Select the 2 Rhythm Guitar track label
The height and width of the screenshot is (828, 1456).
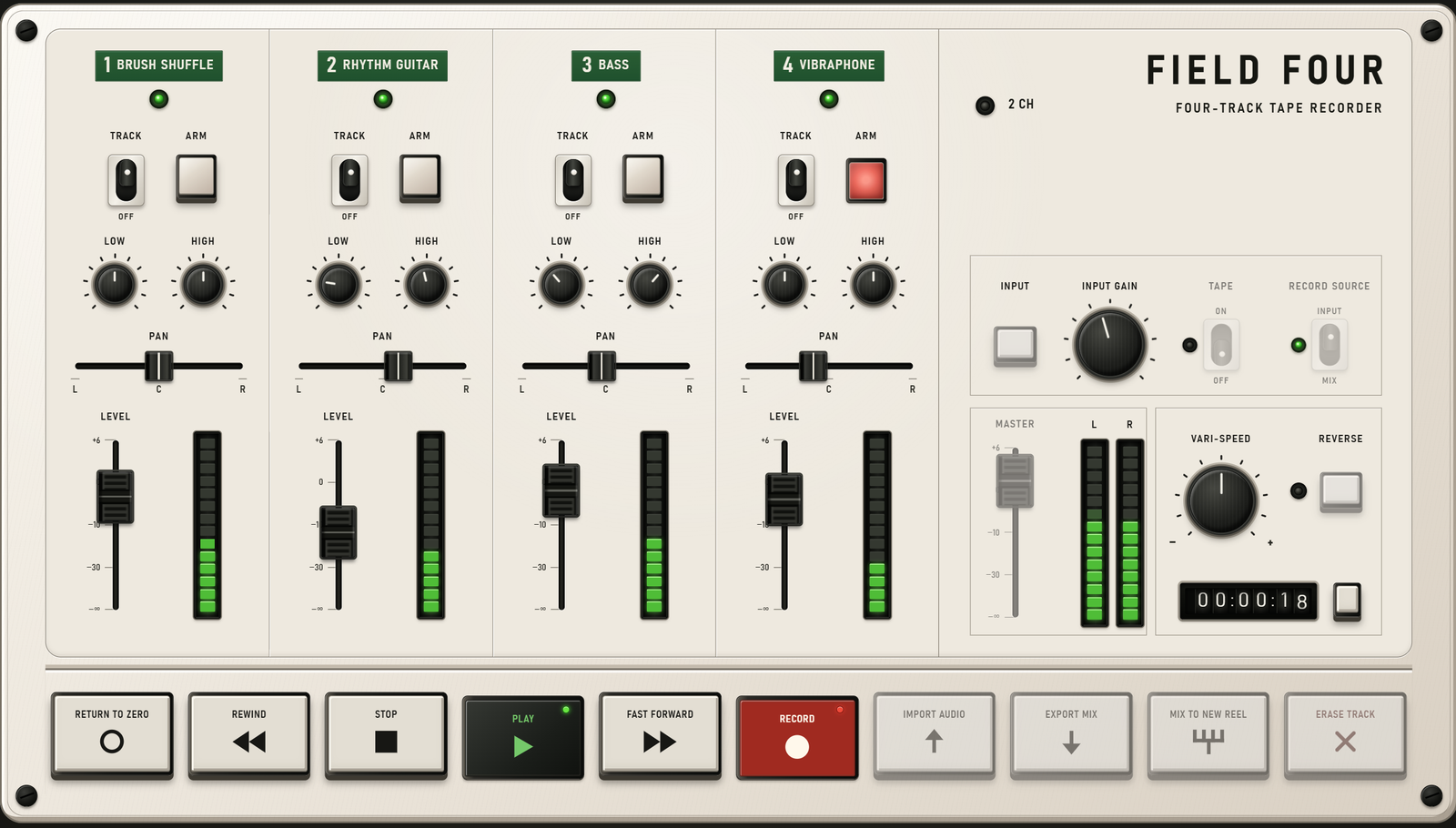pos(382,66)
